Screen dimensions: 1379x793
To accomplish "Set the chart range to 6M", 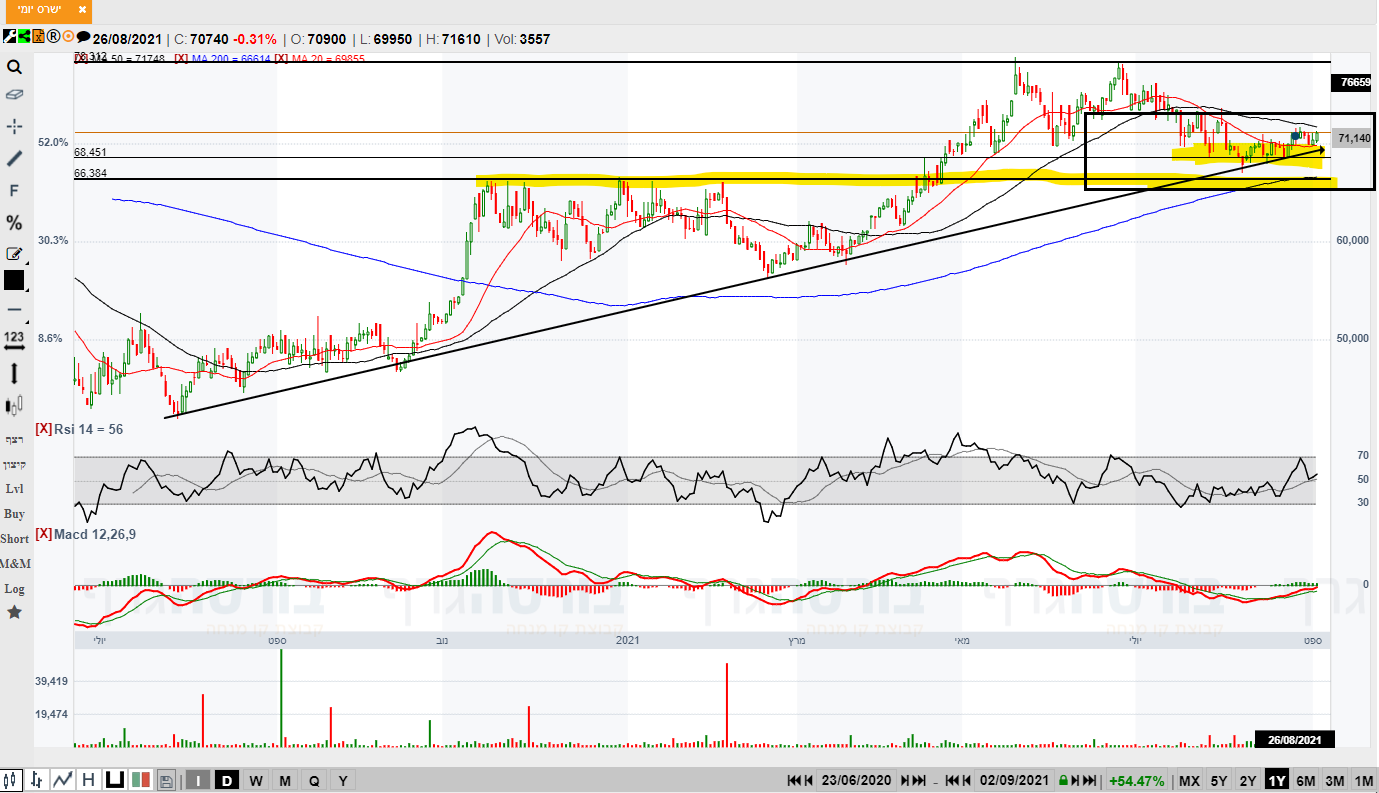I will click(x=1305, y=780).
